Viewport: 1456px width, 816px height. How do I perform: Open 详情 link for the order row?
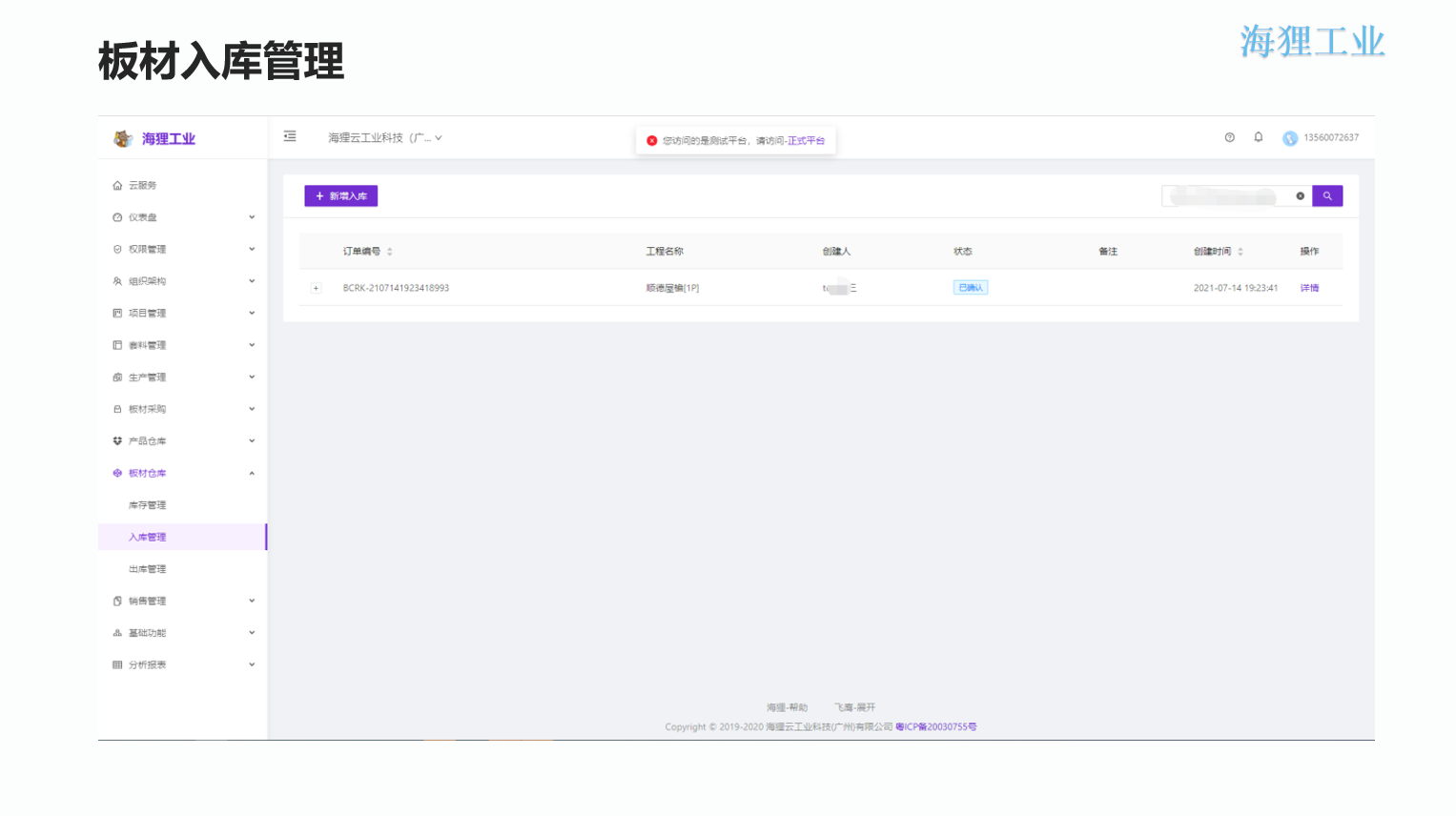pyautogui.click(x=1309, y=288)
